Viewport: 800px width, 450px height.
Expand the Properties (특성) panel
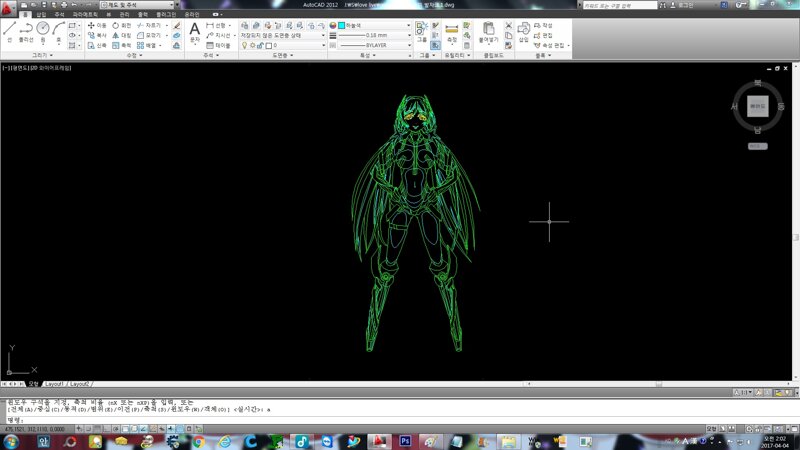coord(367,55)
